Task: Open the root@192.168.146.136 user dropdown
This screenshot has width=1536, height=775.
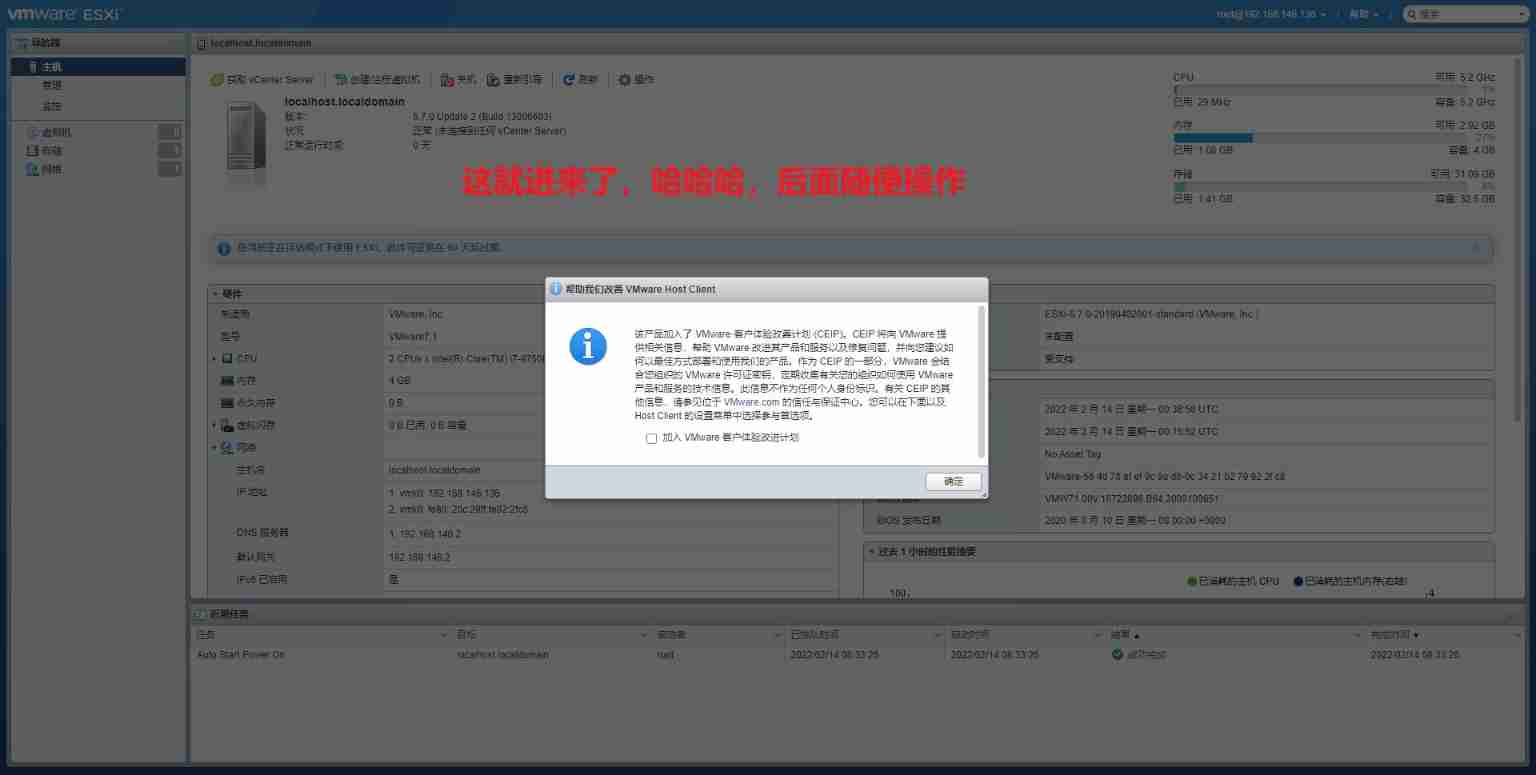Action: [x=1271, y=14]
